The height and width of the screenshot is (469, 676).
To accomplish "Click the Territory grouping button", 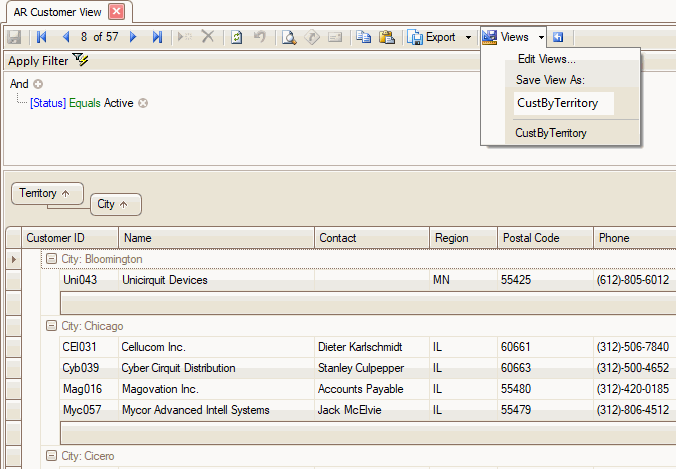I will coord(45,193).
